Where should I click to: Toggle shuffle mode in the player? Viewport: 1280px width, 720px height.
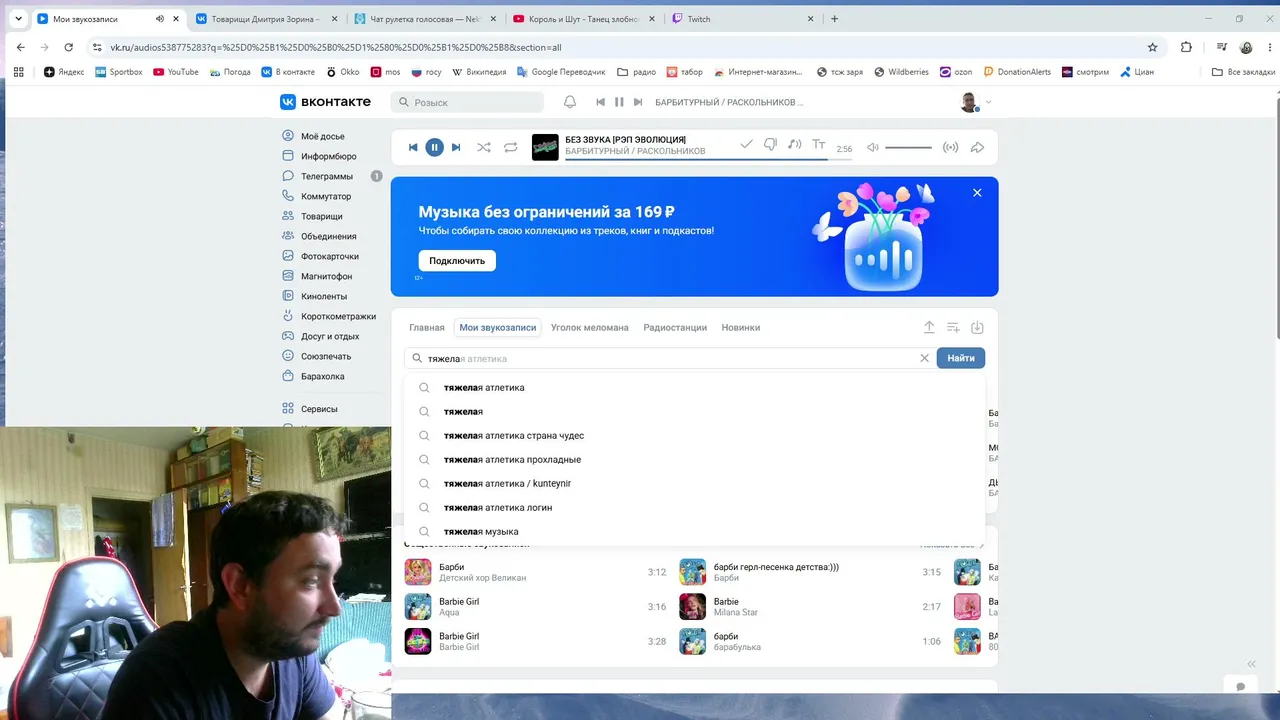click(x=484, y=147)
